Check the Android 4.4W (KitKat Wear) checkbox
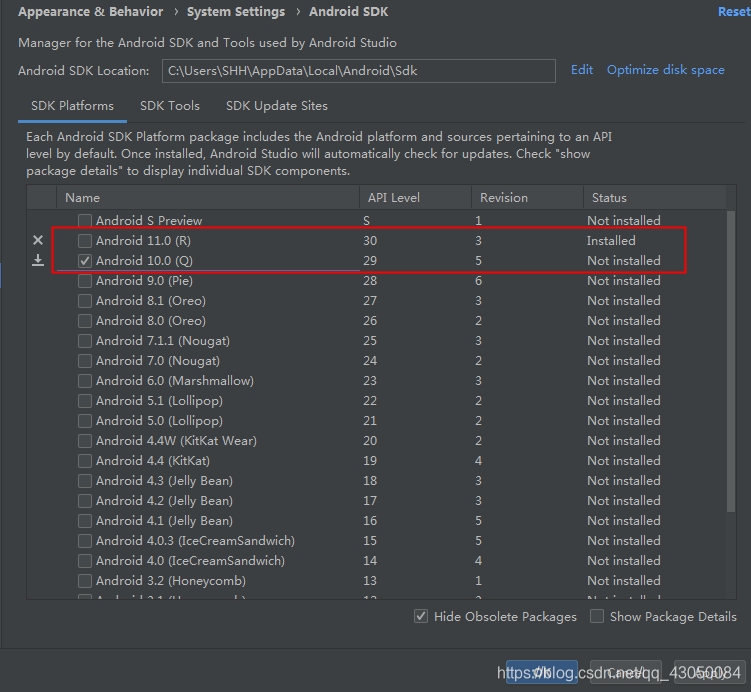The width and height of the screenshot is (751, 692). (x=85, y=441)
